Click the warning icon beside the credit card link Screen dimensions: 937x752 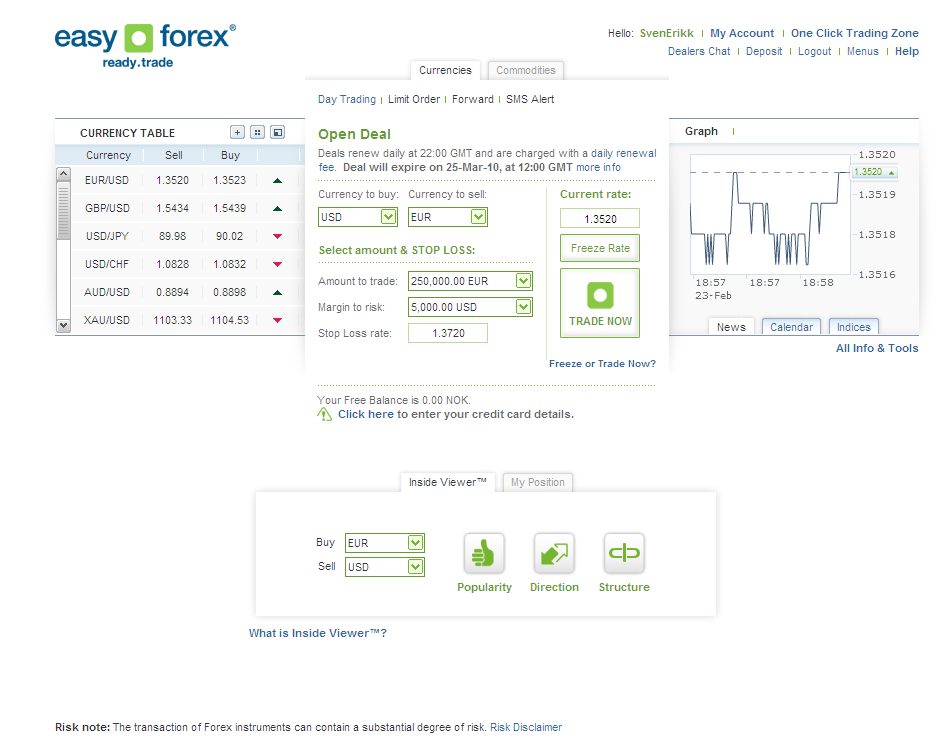point(324,414)
